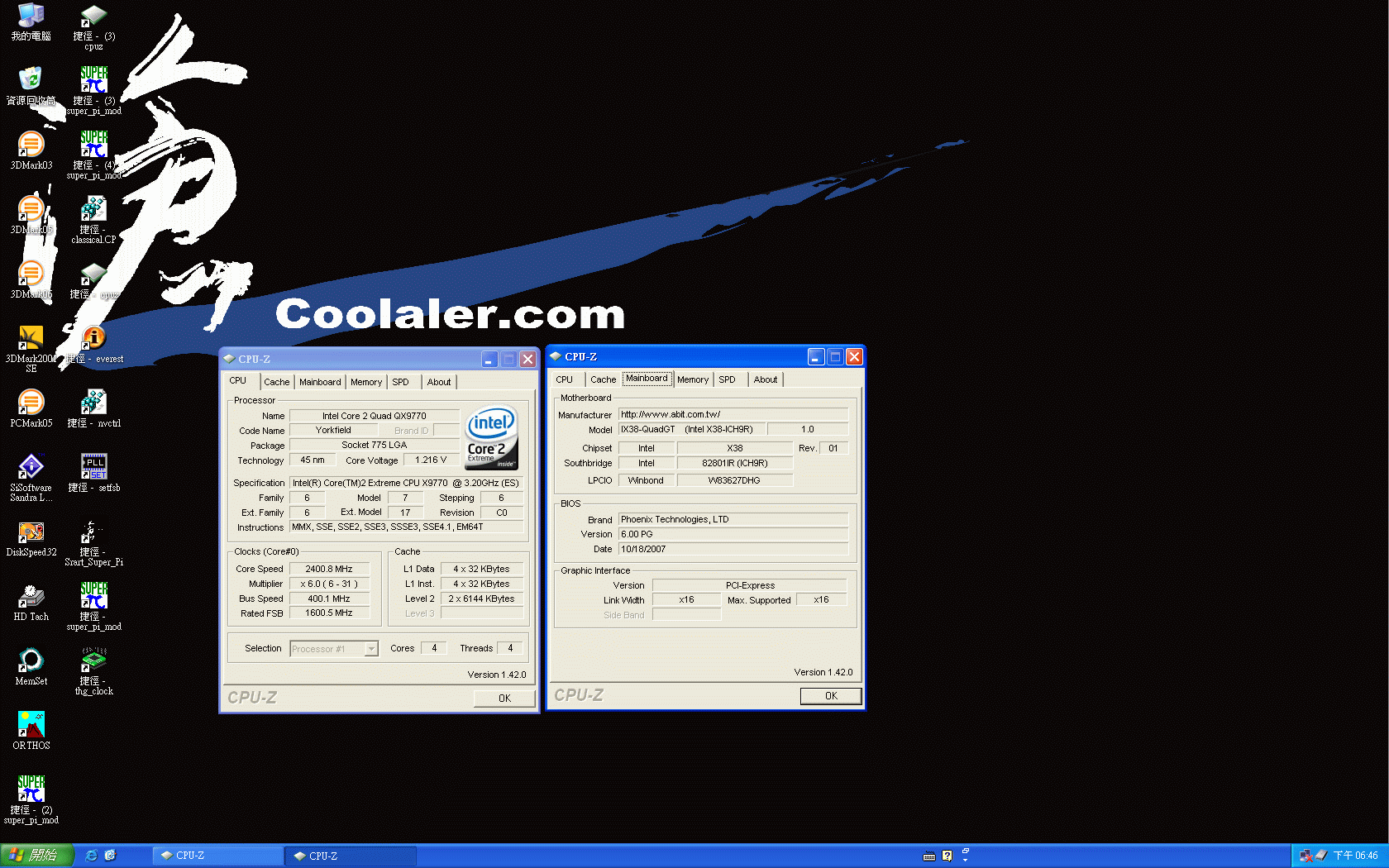The width and height of the screenshot is (1389, 868).
Task: Open the 捷徑 - (3) cpuz shortcut
Action: (93, 26)
